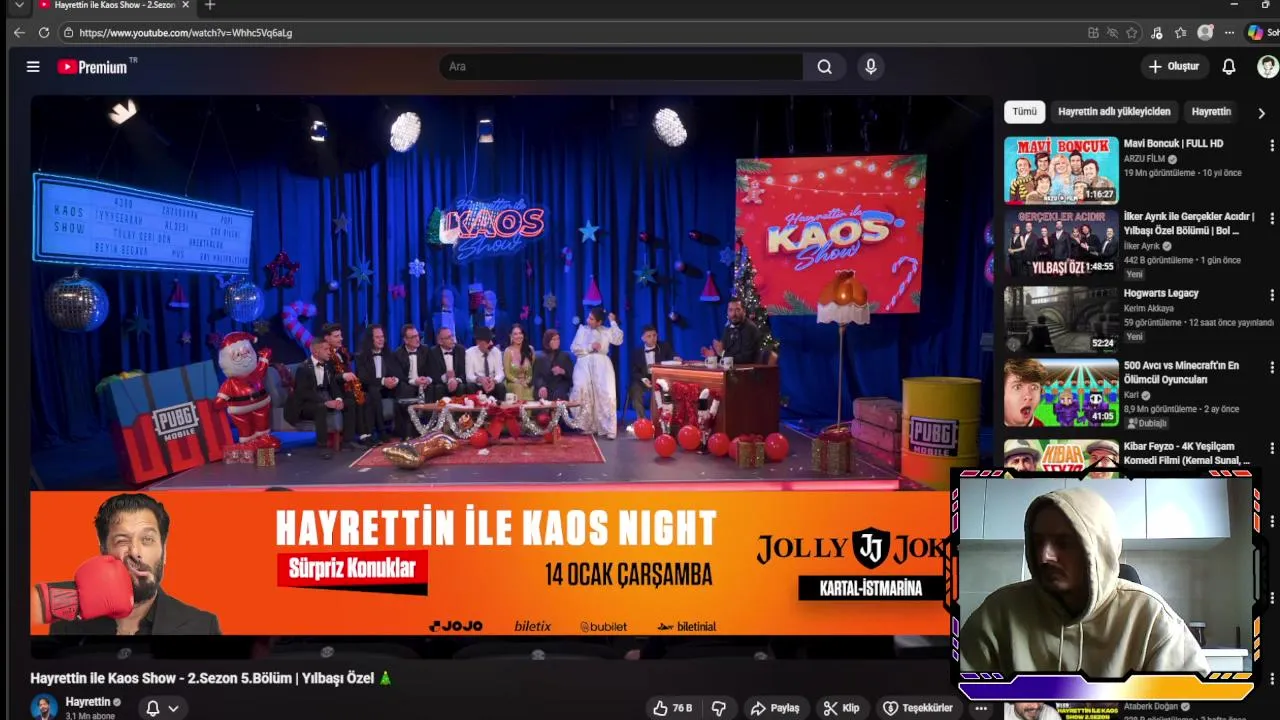Click the search magnifier button
This screenshot has width=1280, height=720.
824,67
